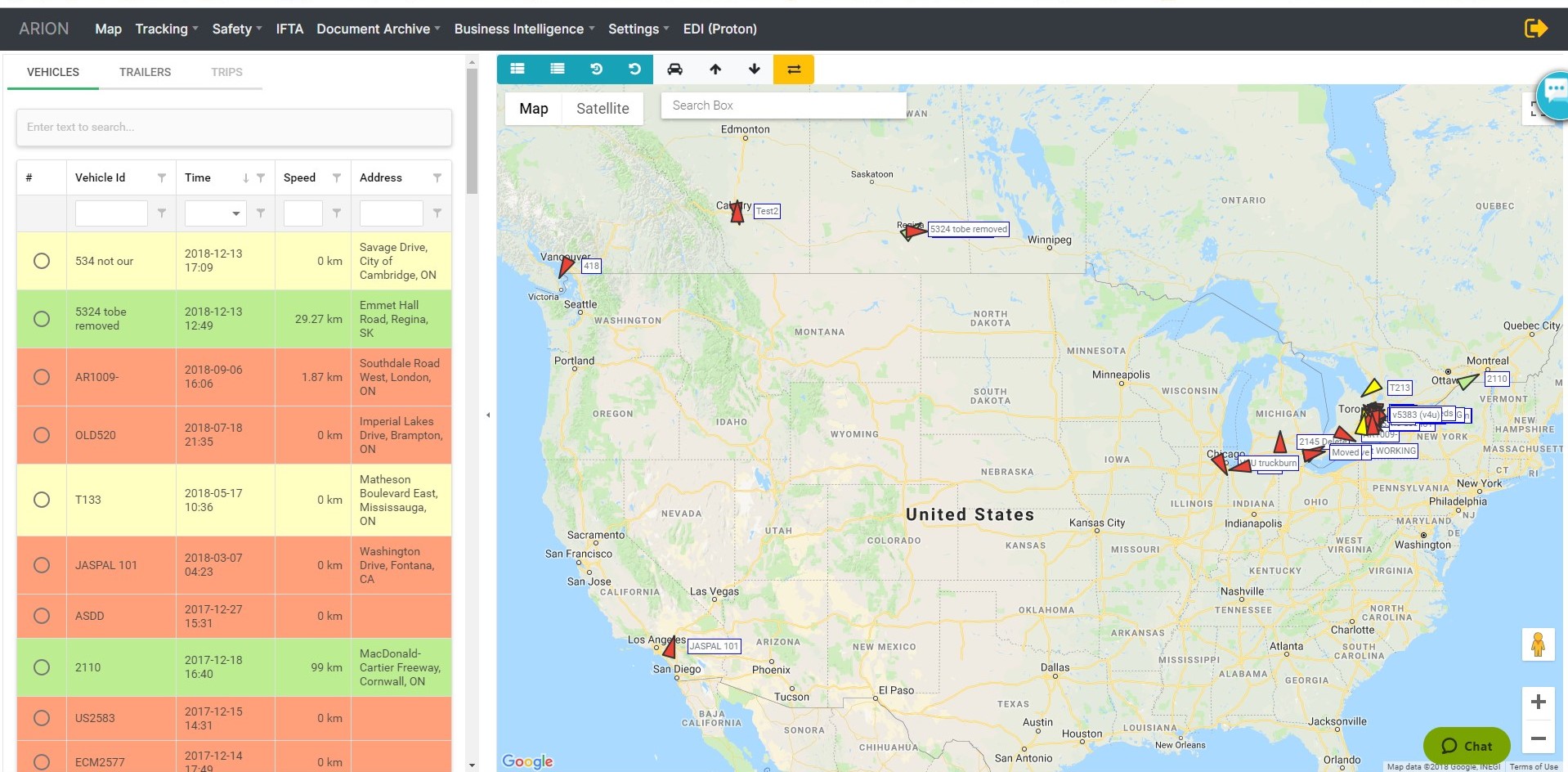Click the refresh toolbar icon
1568x772 pixels.
coord(634,69)
